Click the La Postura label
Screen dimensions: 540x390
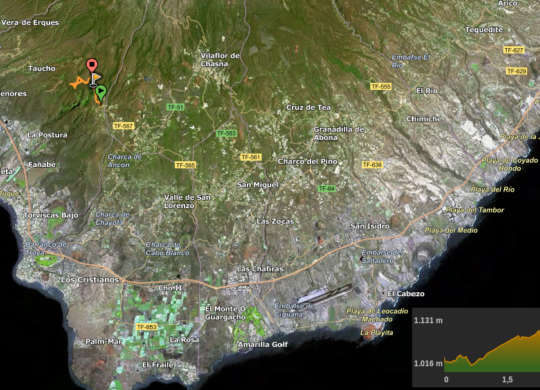point(47,135)
